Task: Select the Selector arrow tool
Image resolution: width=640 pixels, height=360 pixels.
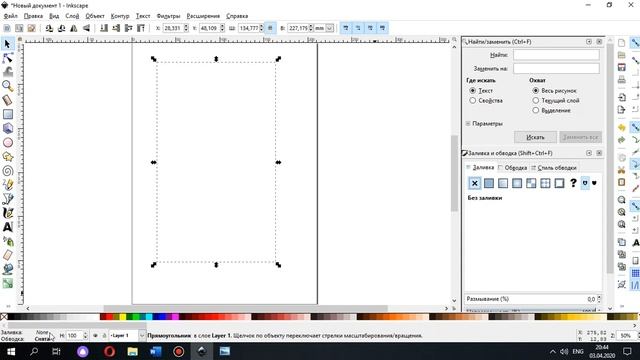Action: [7, 44]
